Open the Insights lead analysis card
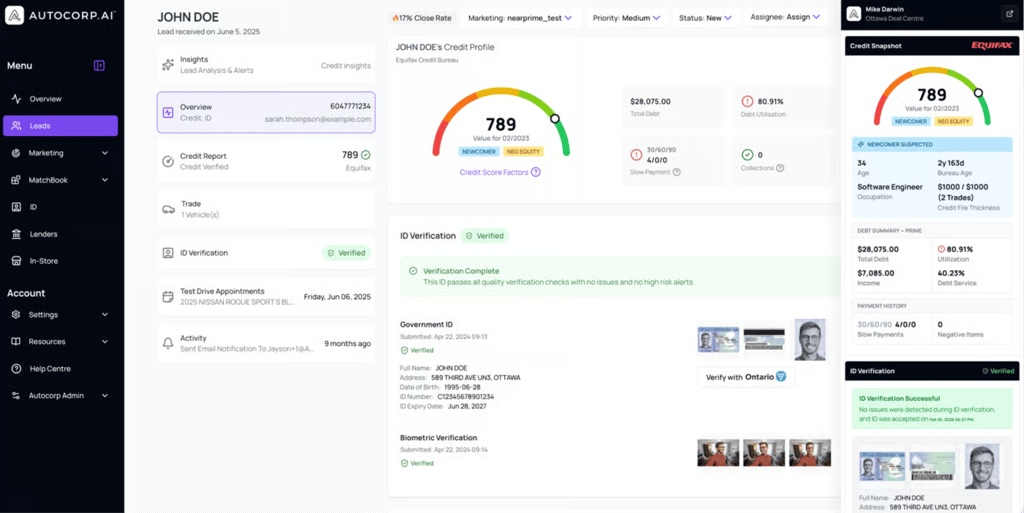Viewport: 1024px width, 513px height. [266, 65]
